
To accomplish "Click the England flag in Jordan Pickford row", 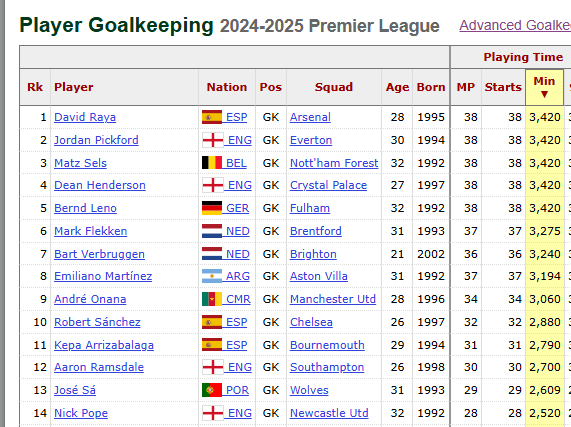I will pos(213,140).
